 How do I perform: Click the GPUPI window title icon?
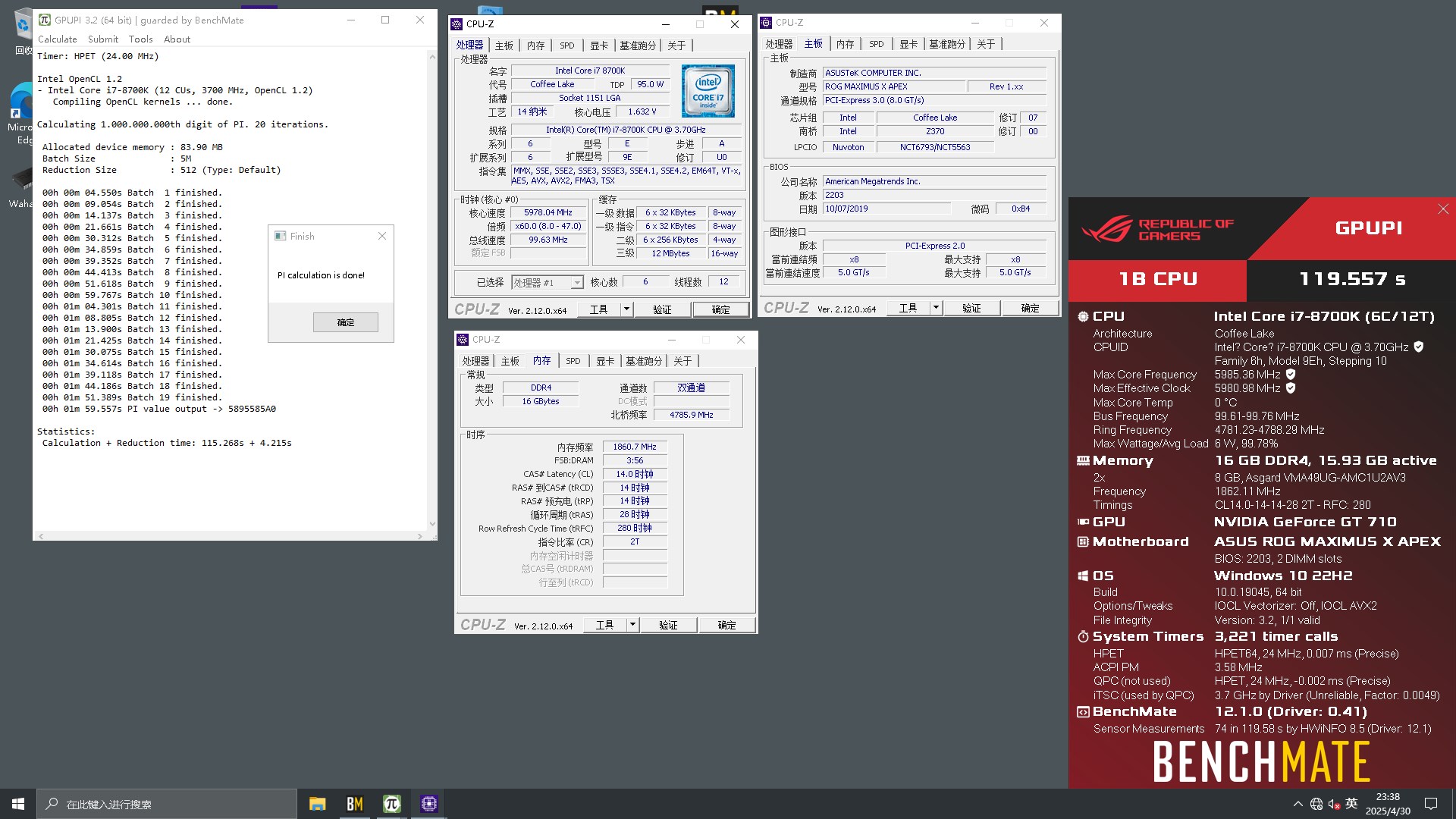pos(45,20)
